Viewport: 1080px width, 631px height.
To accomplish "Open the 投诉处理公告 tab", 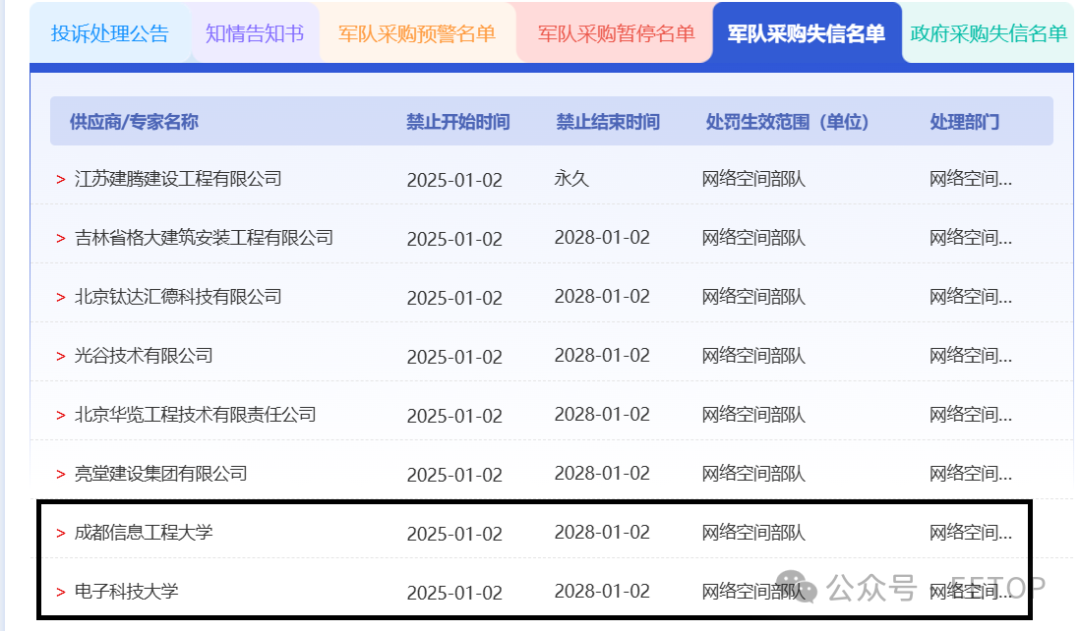I will 110,33.
